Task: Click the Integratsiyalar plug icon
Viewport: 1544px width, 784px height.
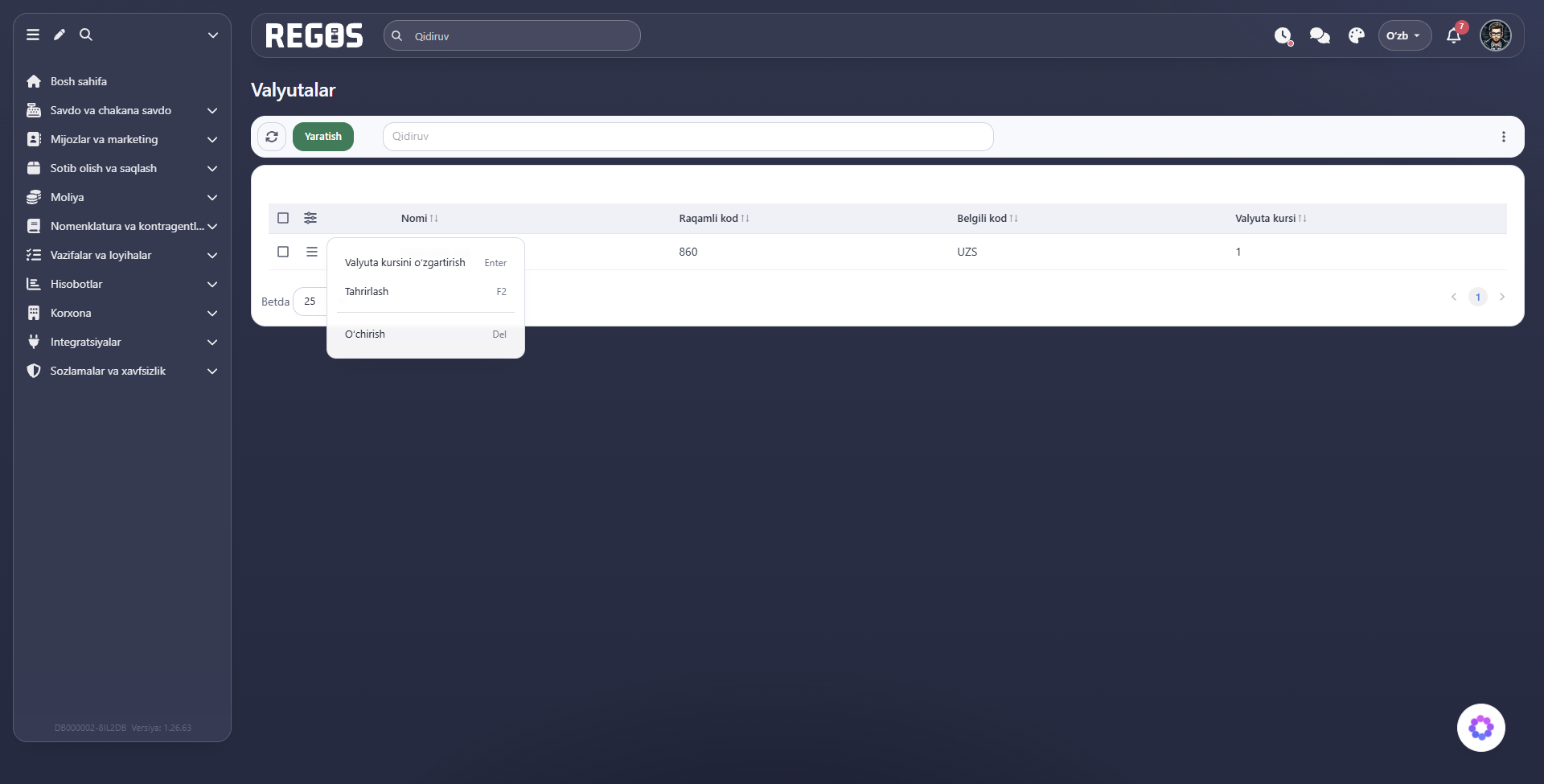Action: pos(34,342)
